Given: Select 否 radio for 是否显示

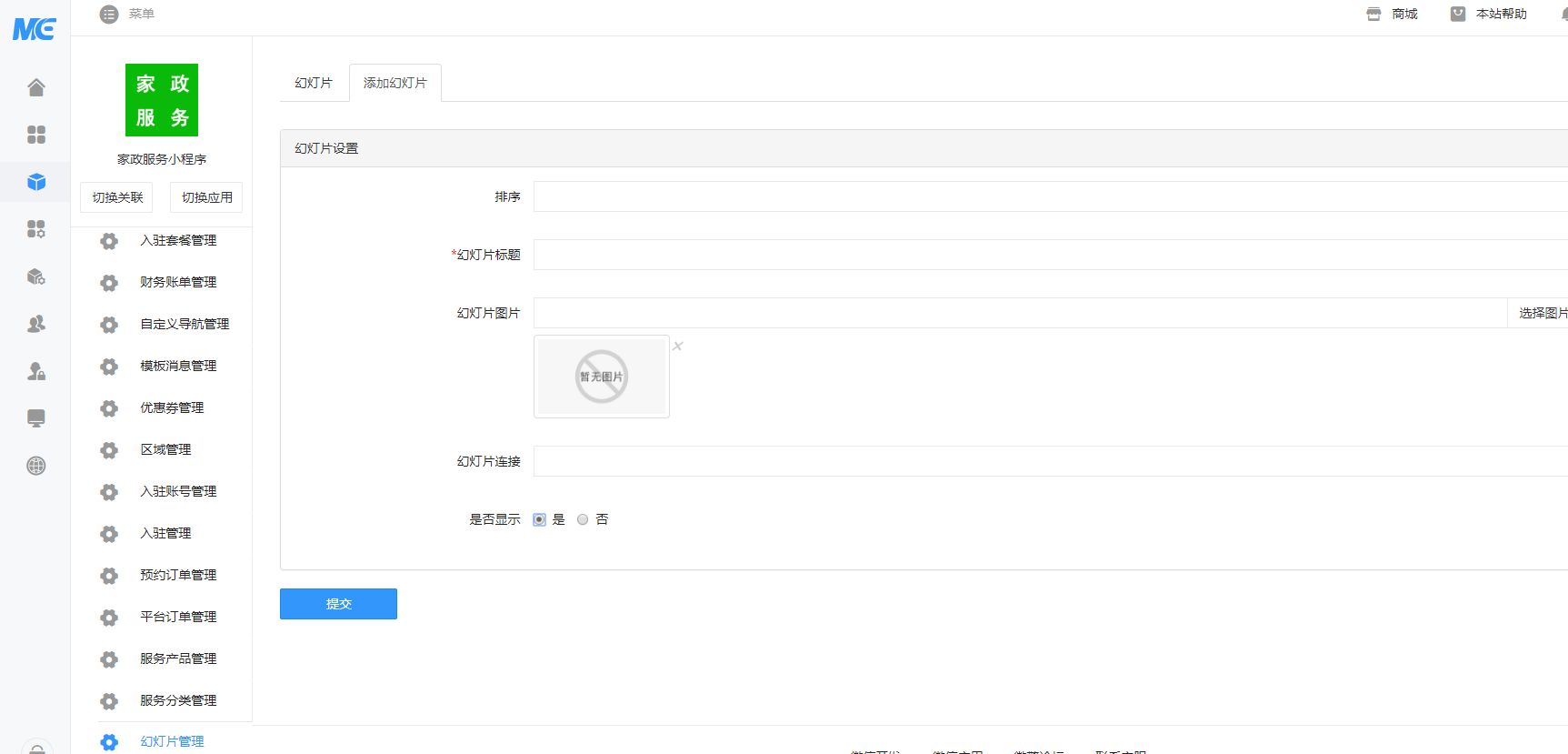Looking at the screenshot, I should pyautogui.click(x=583, y=519).
